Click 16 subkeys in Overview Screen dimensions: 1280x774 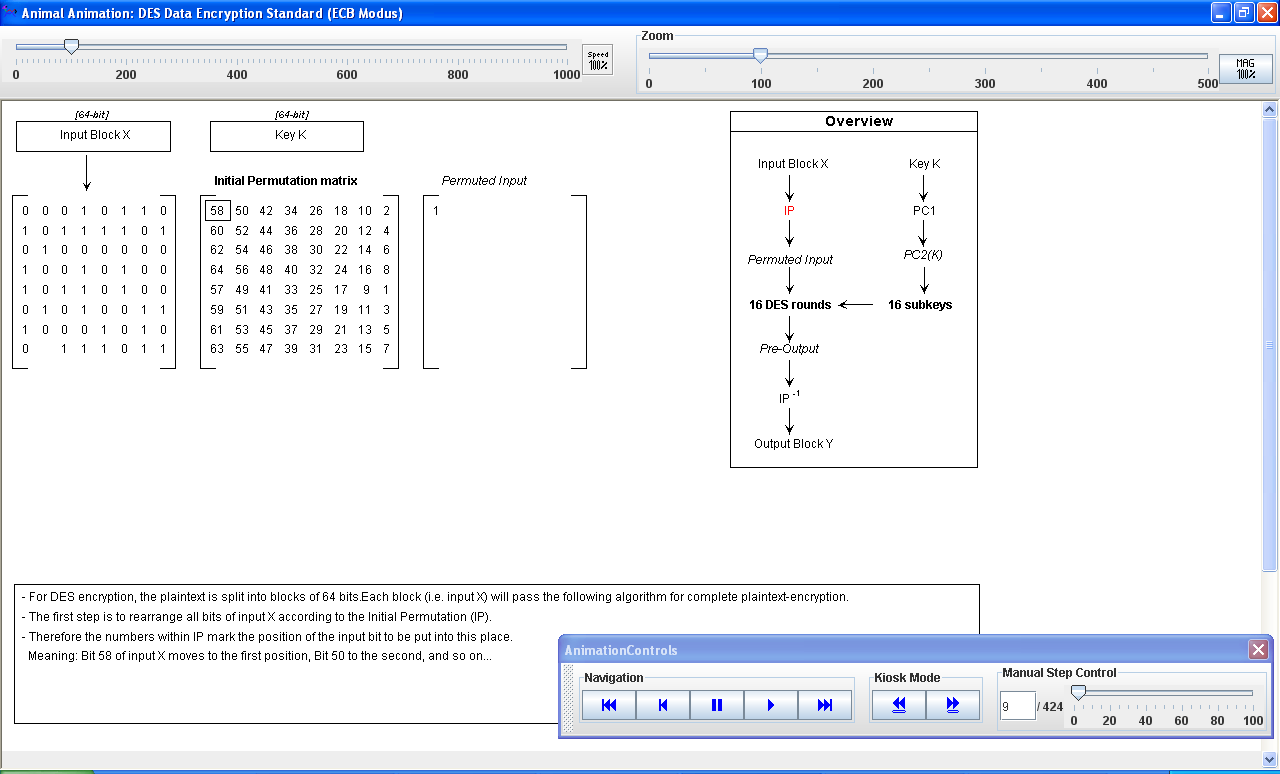[x=920, y=305]
